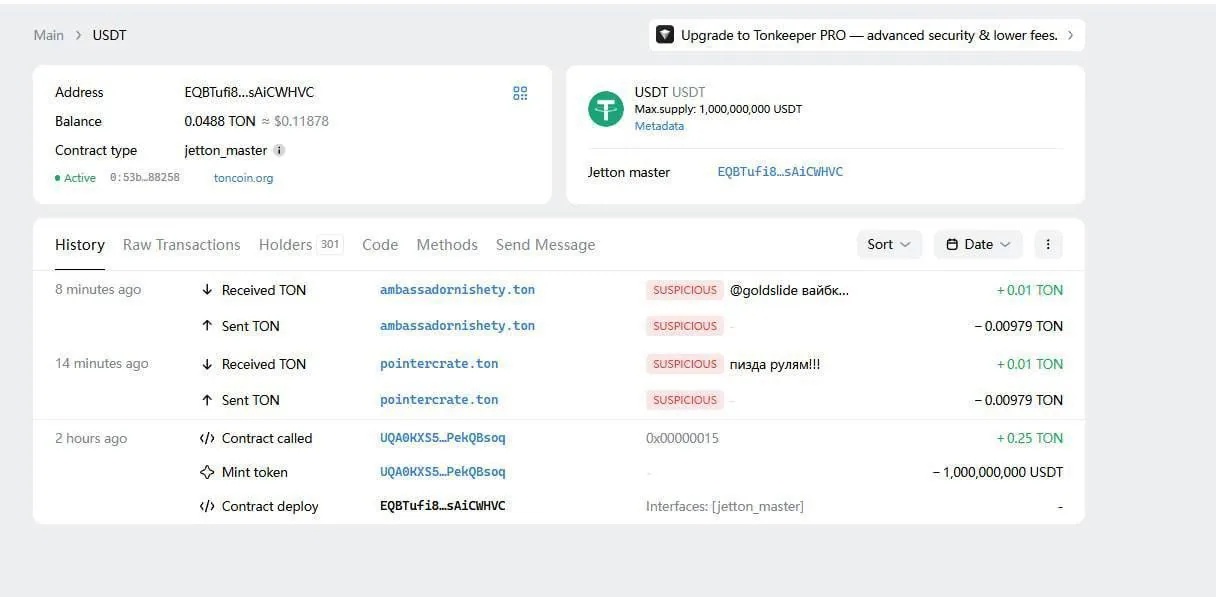The height and width of the screenshot is (597, 1216).
Task: Click the −1,000,000,000 USDT amount
Action: pos(998,472)
